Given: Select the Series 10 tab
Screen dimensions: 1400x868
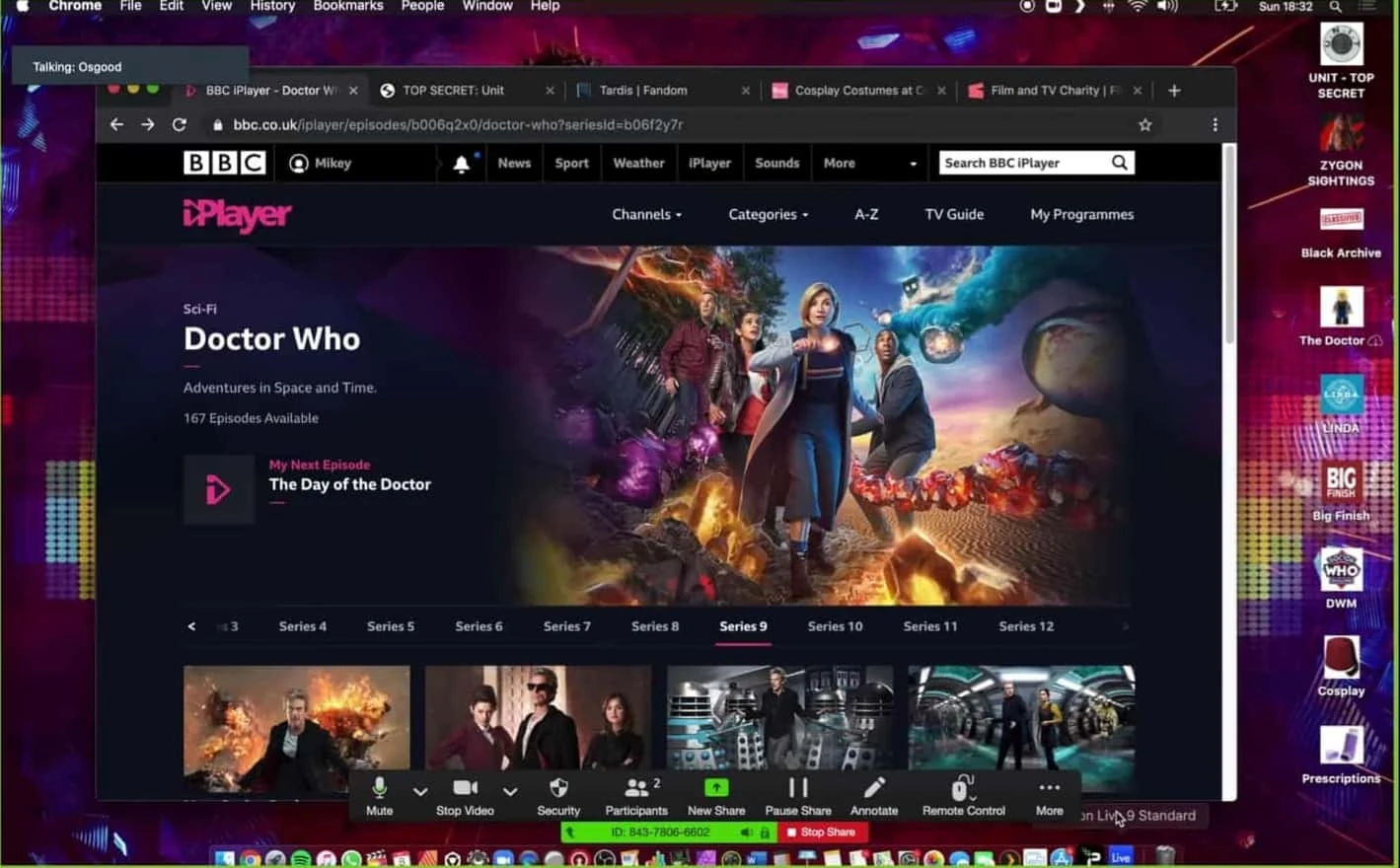Looking at the screenshot, I should click(835, 626).
